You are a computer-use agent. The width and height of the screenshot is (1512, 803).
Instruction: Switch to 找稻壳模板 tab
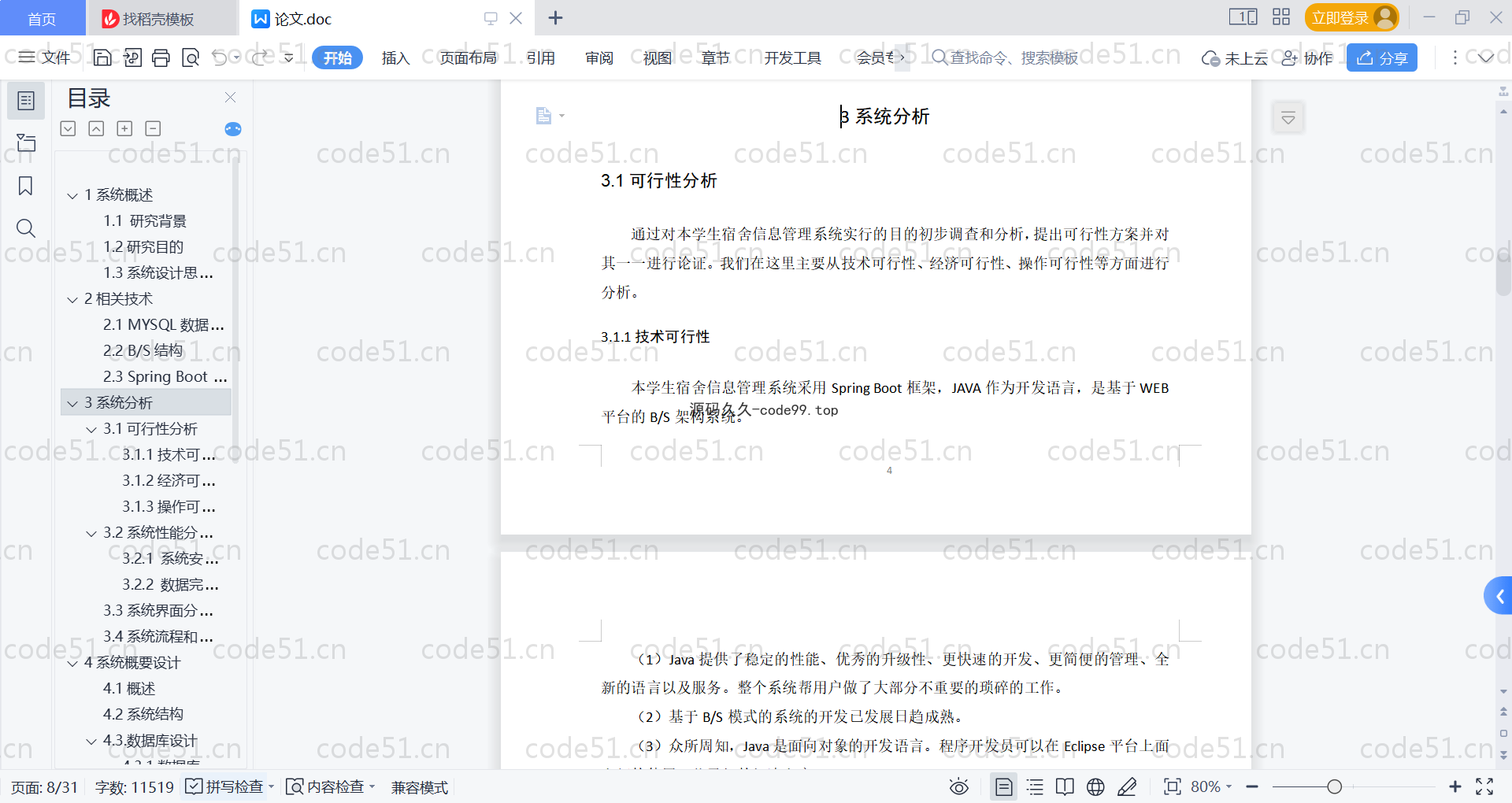coord(161,18)
